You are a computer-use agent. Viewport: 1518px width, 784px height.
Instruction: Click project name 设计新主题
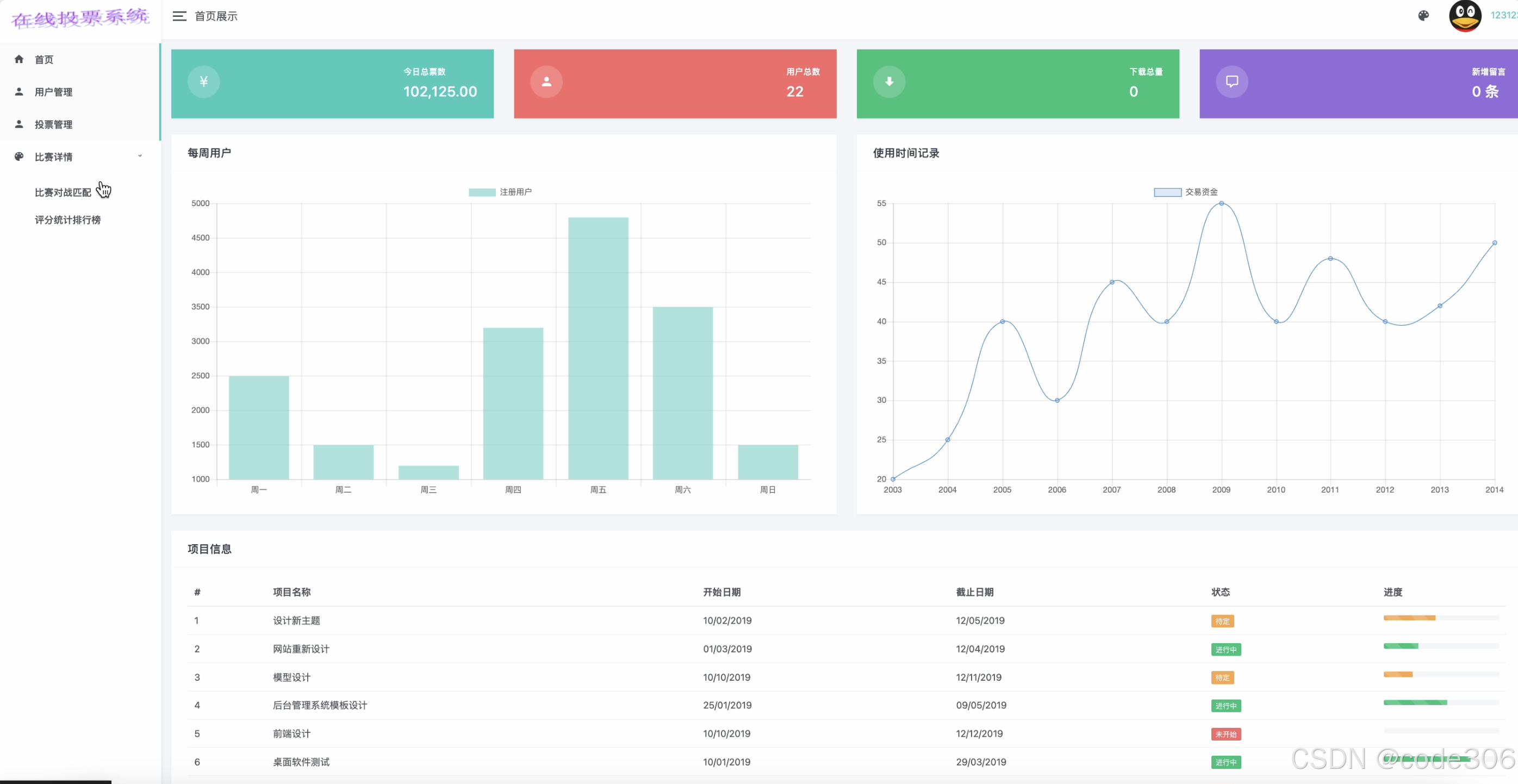point(296,621)
